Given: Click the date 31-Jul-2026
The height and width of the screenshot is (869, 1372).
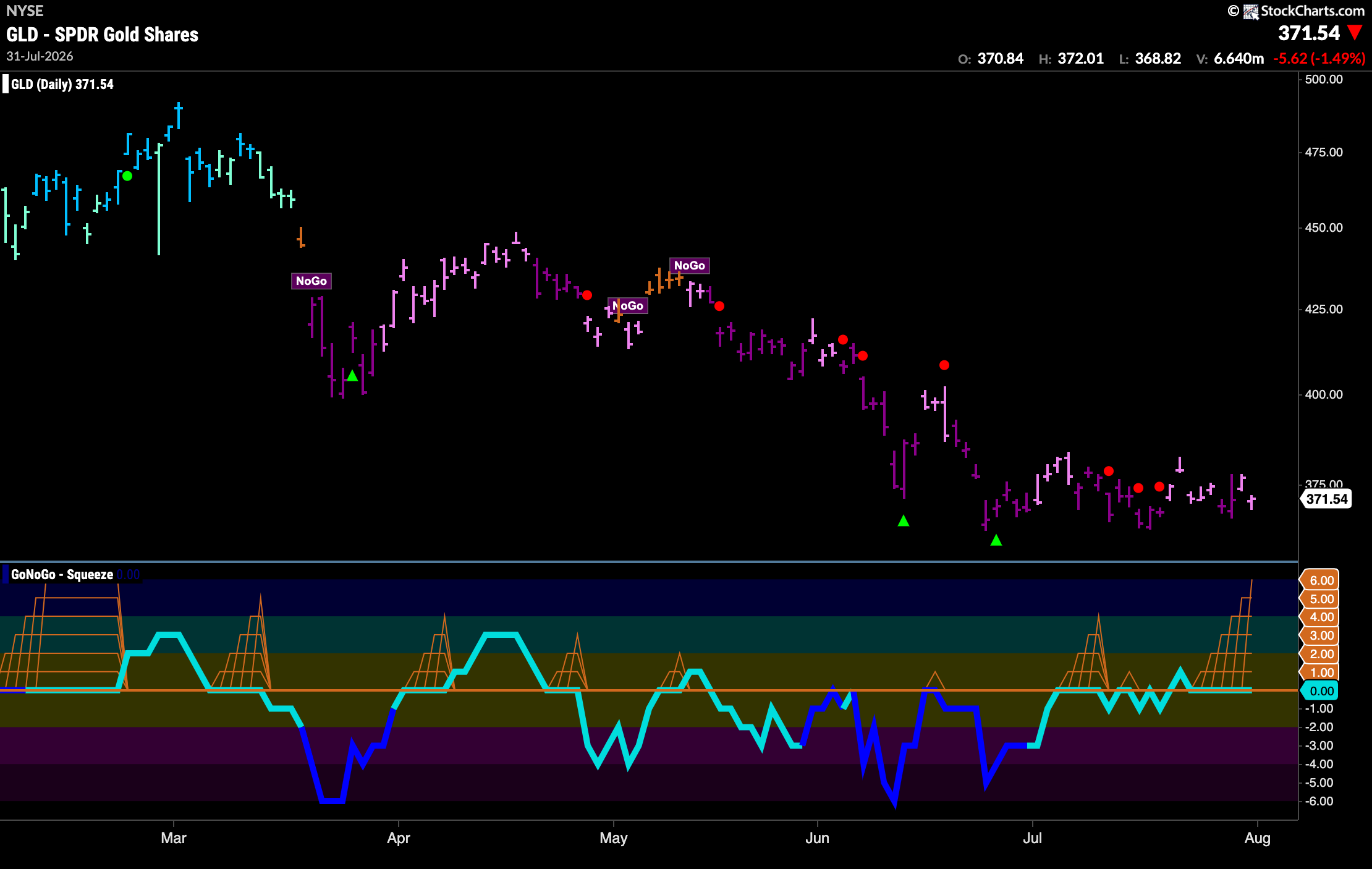Looking at the screenshot, I should pos(40,56).
